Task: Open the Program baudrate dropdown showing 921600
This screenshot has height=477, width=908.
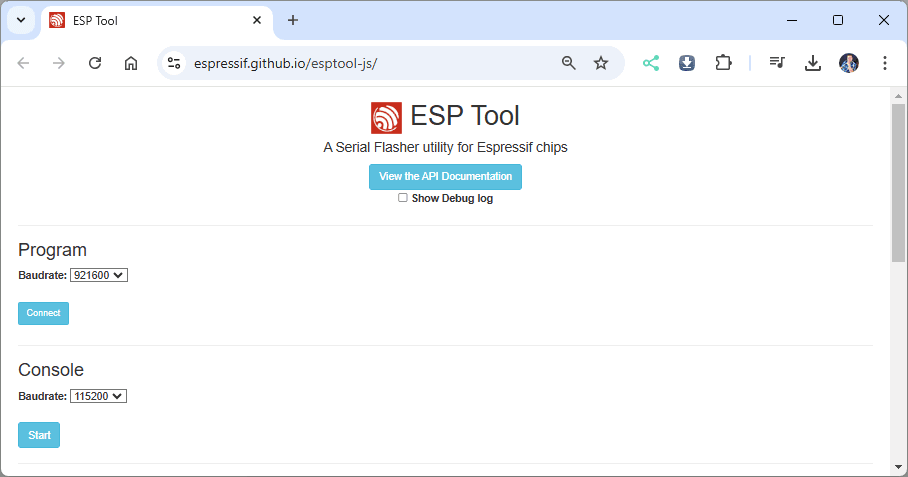Action: pyautogui.click(x=99, y=275)
